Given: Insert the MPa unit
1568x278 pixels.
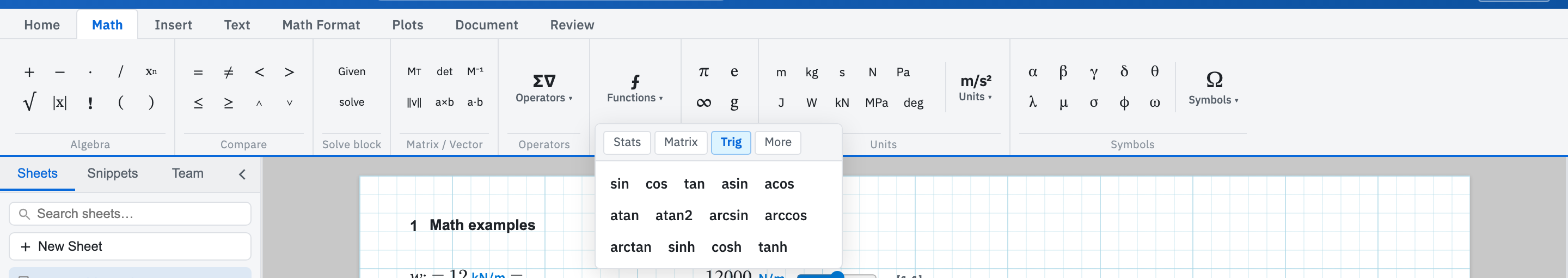Looking at the screenshot, I should (877, 102).
